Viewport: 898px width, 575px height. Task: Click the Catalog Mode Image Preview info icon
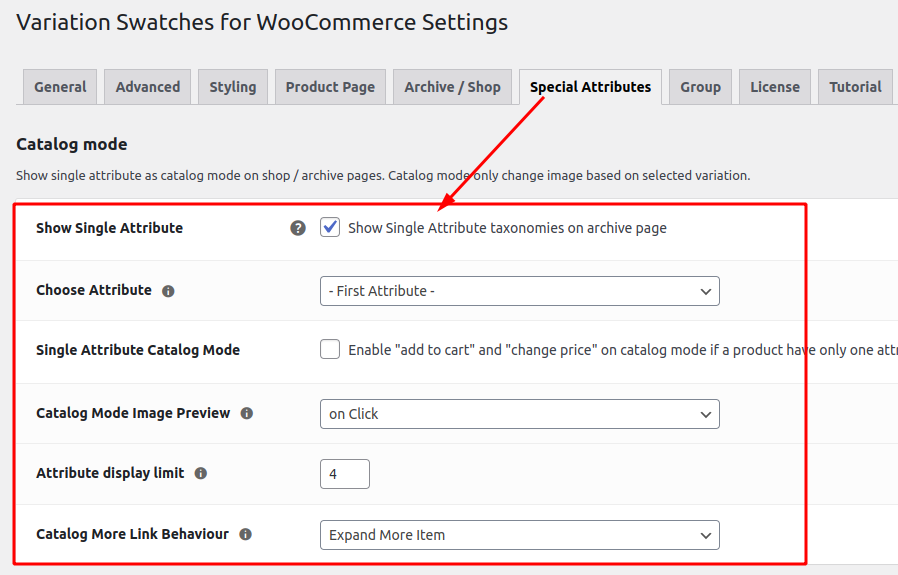click(x=247, y=413)
